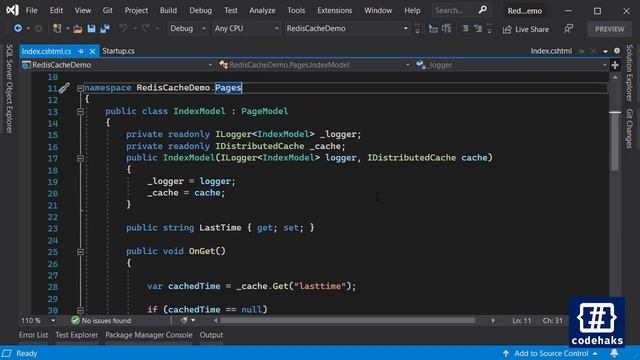Image resolution: width=640 pixels, height=360 pixels.
Task: Click the vertical scrollbar thumb in editor
Action: click(x=615, y=141)
